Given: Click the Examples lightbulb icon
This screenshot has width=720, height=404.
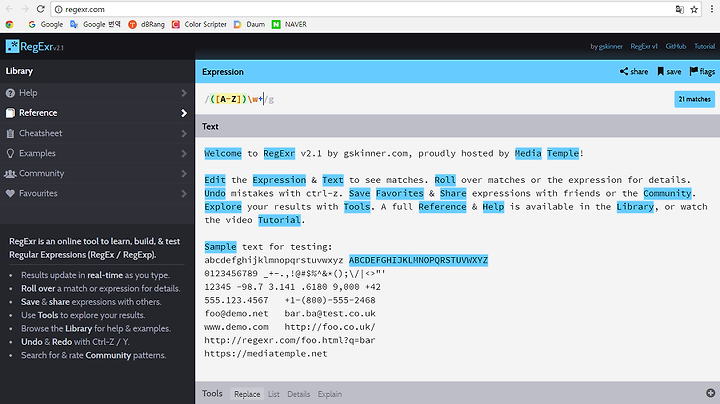Looking at the screenshot, I should pyautogui.click(x=10, y=153).
